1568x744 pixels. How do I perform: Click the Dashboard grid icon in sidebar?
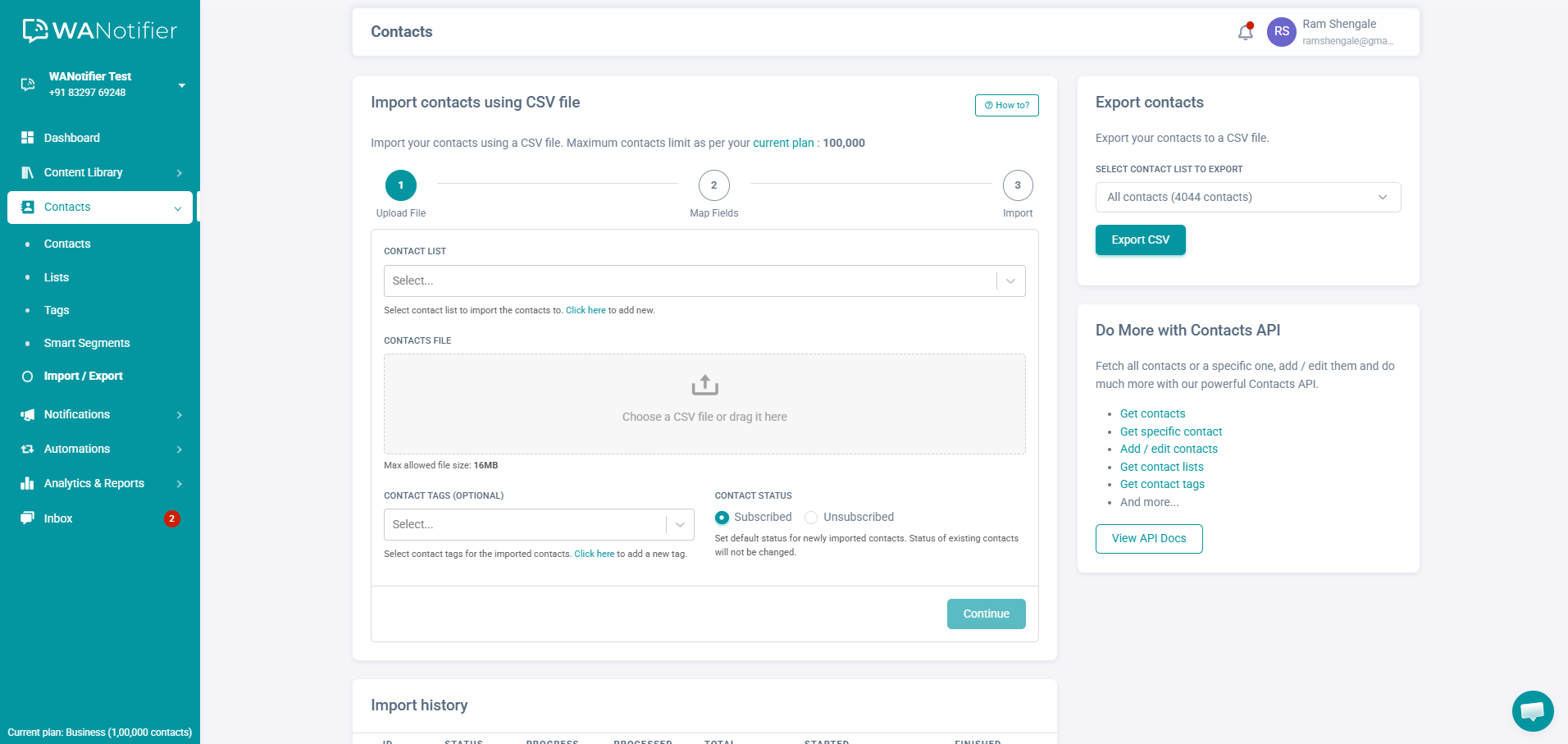coord(28,138)
